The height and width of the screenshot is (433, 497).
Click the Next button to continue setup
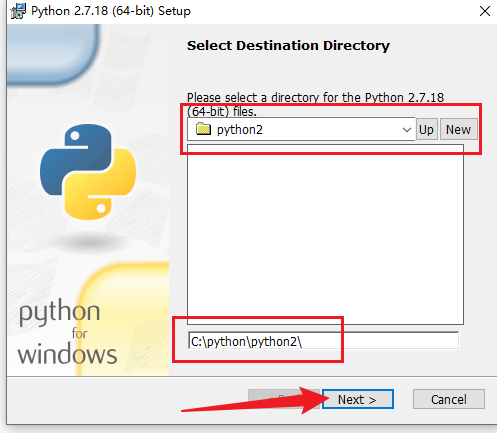coord(358,399)
